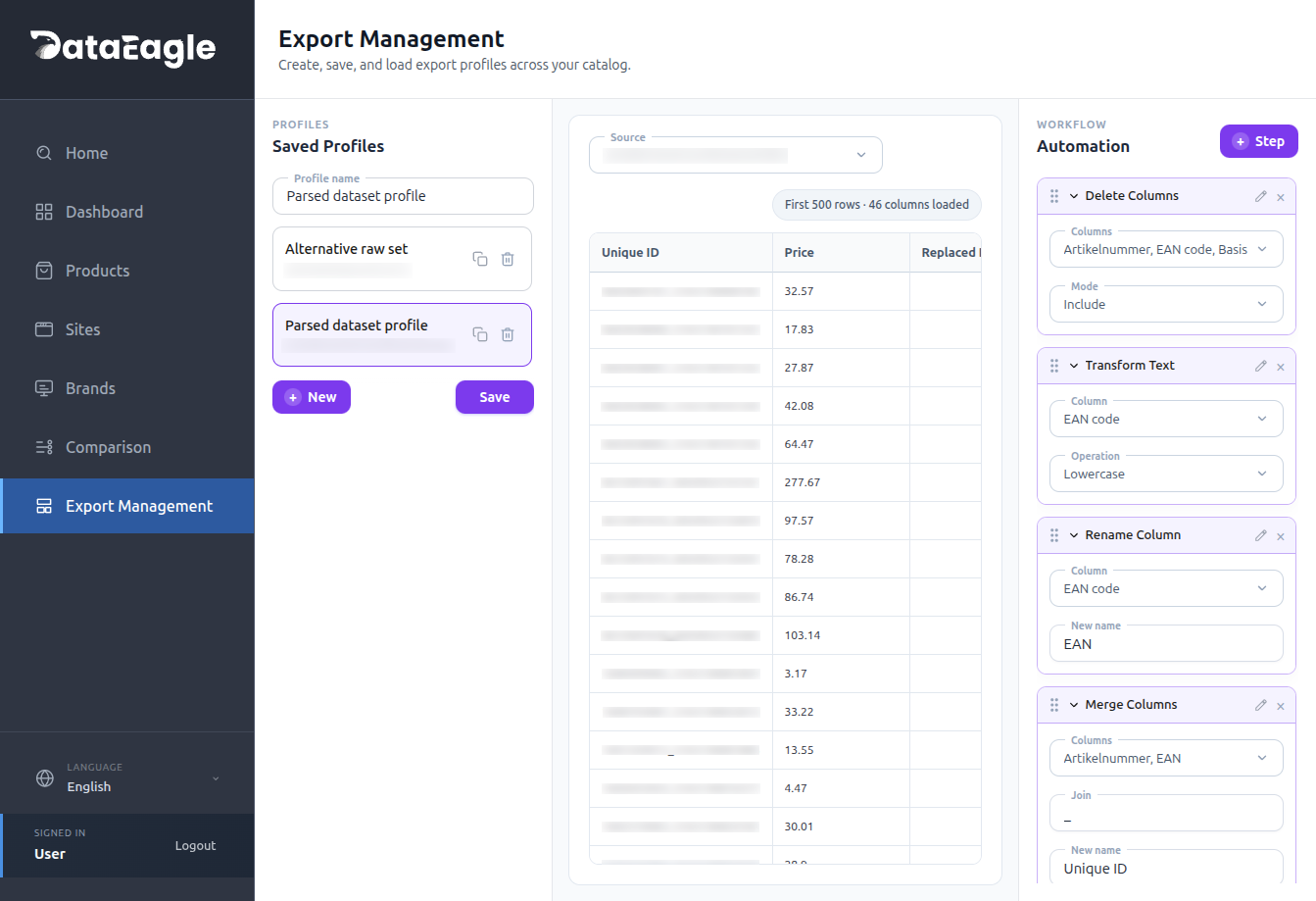Remove the Transform Text step
1316x901 pixels.
click(x=1281, y=367)
